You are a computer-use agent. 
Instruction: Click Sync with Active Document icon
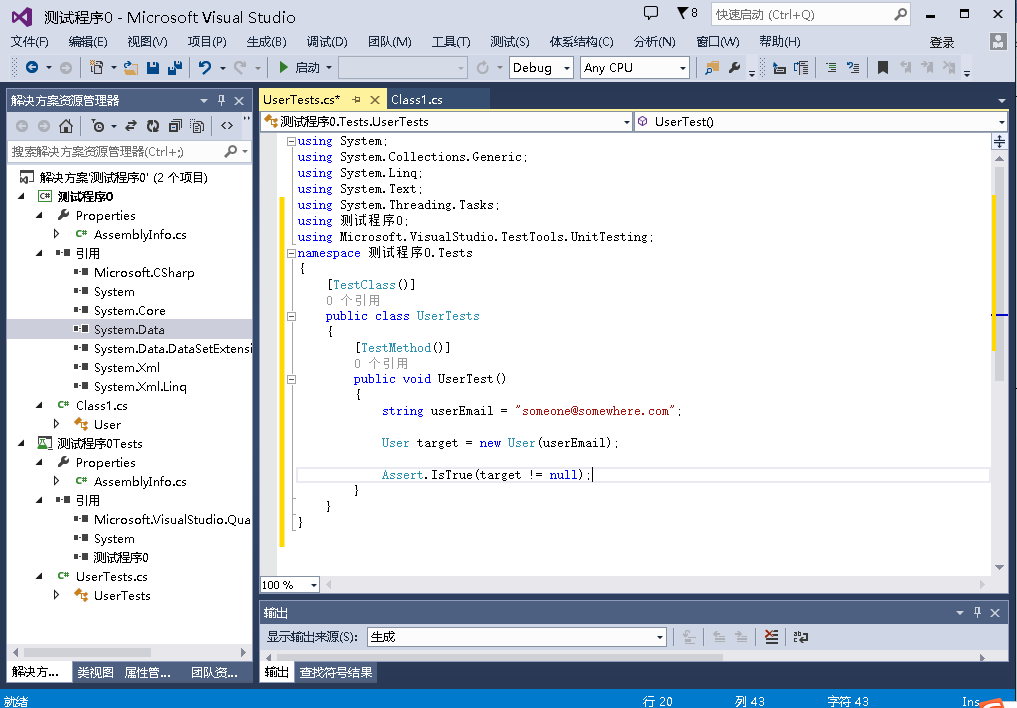point(131,126)
